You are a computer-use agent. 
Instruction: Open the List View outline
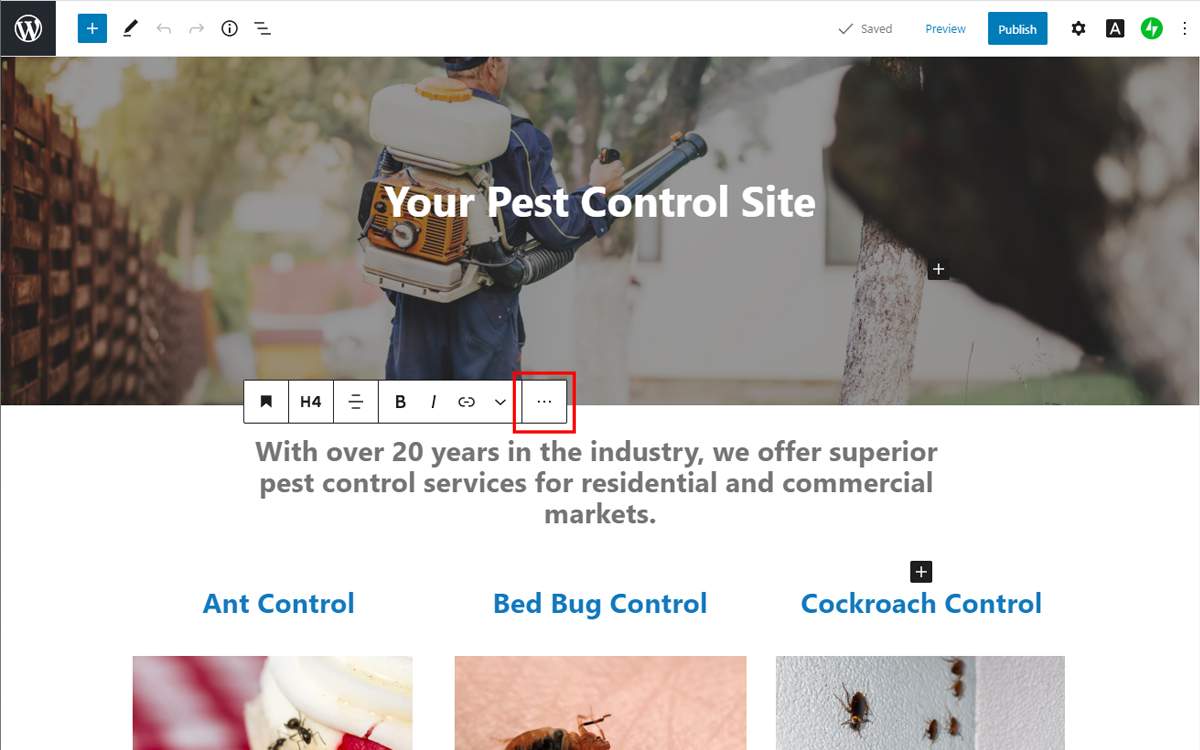(262, 28)
